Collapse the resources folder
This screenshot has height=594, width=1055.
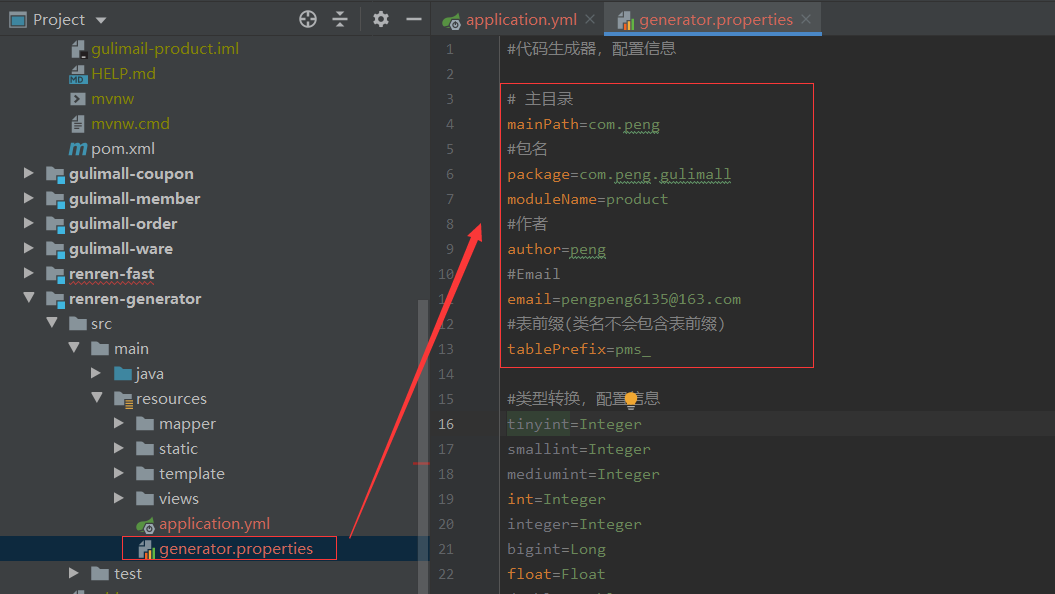coord(97,398)
